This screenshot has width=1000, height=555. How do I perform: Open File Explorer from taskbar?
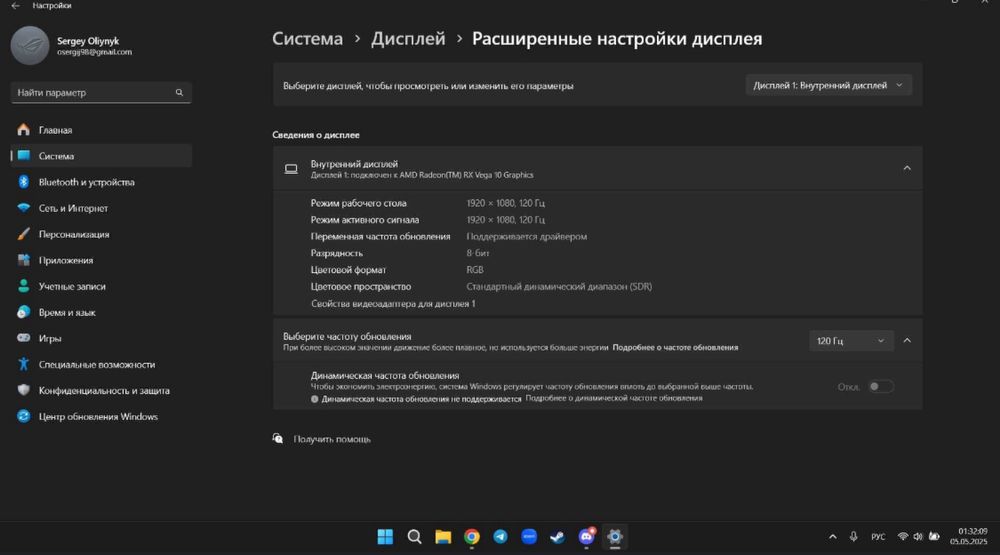443,537
